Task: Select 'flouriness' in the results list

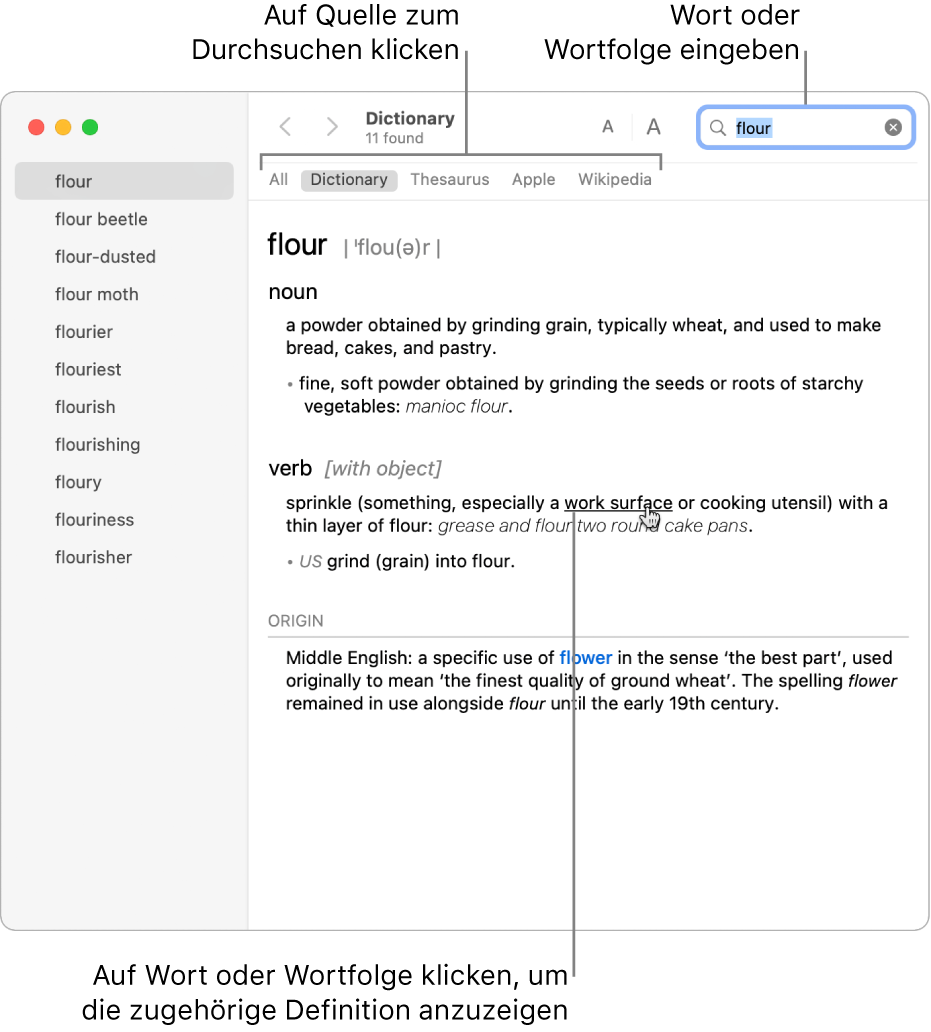Action: coord(124,519)
